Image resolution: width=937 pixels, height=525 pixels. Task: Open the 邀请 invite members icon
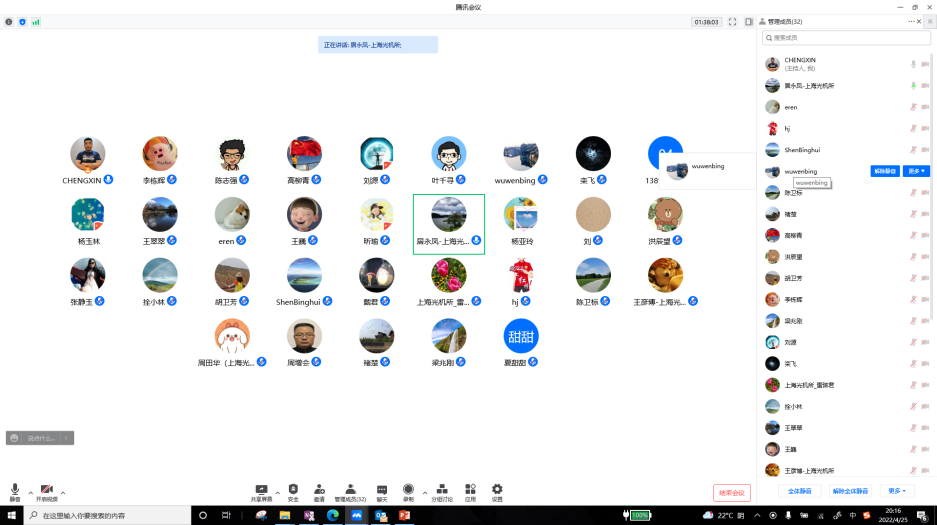coord(319,492)
